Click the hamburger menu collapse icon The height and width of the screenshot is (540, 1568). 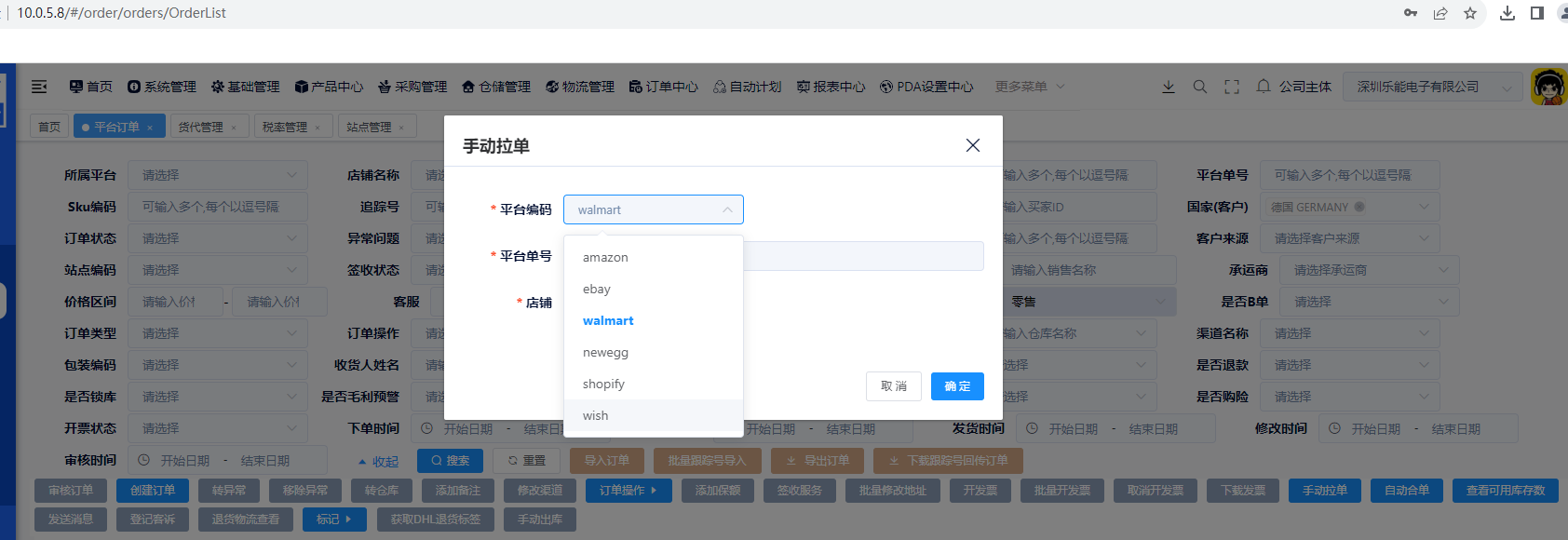click(x=39, y=87)
